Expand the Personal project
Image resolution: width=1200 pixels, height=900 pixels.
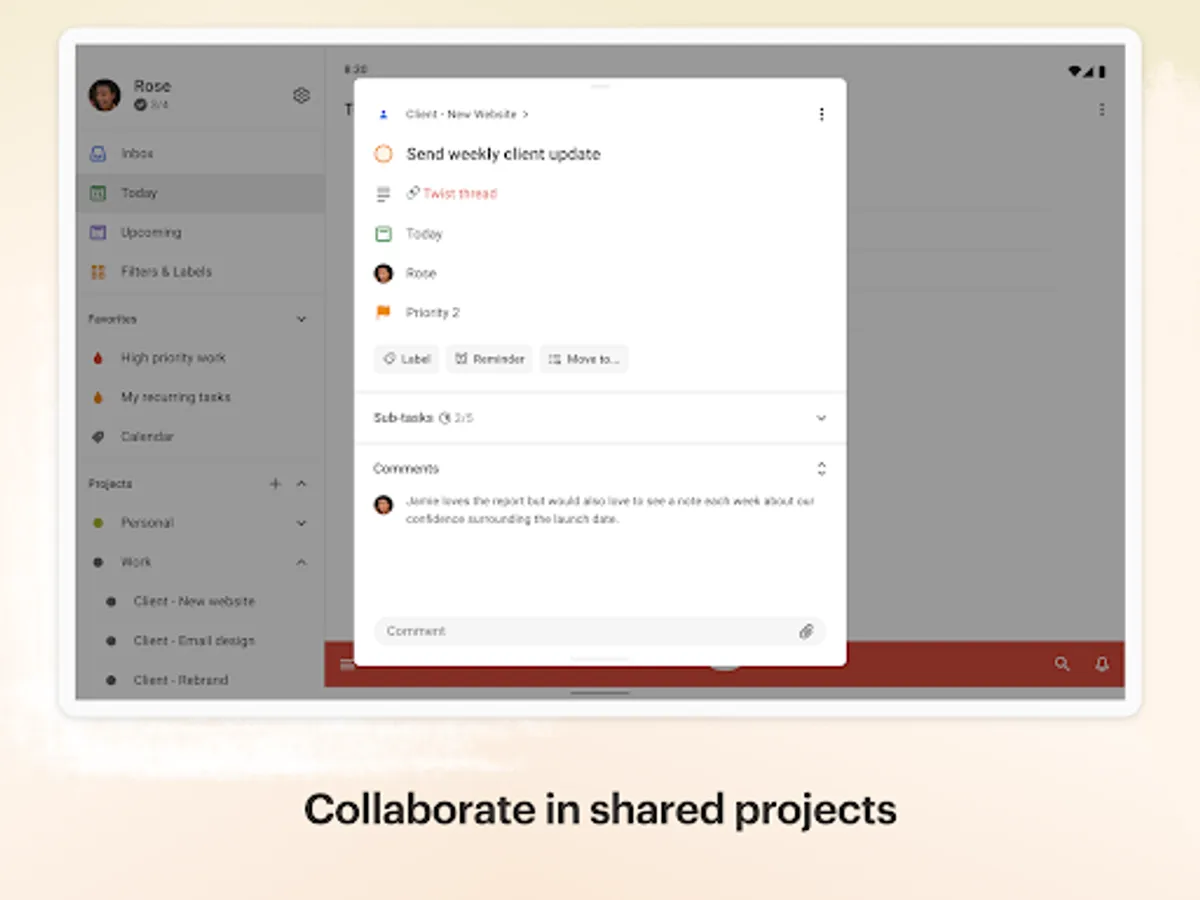tap(301, 523)
